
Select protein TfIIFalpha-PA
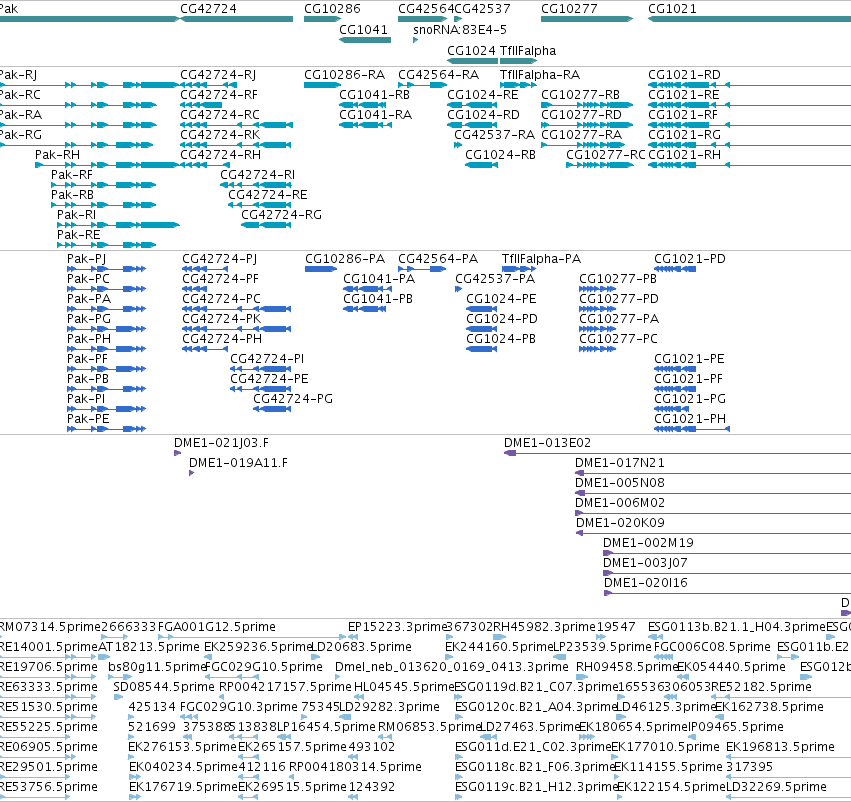[x=519, y=269]
